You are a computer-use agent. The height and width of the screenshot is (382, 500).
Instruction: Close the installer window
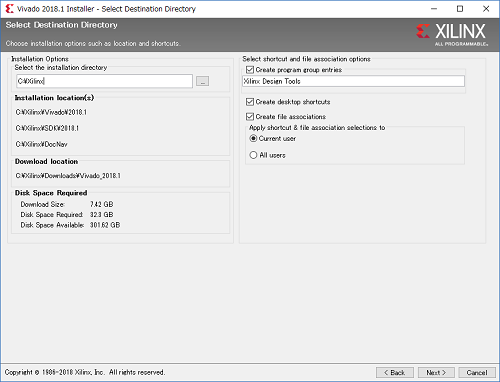tap(486, 9)
